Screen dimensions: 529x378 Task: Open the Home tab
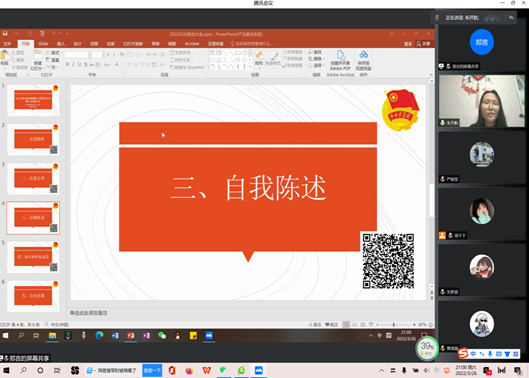click(26, 44)
